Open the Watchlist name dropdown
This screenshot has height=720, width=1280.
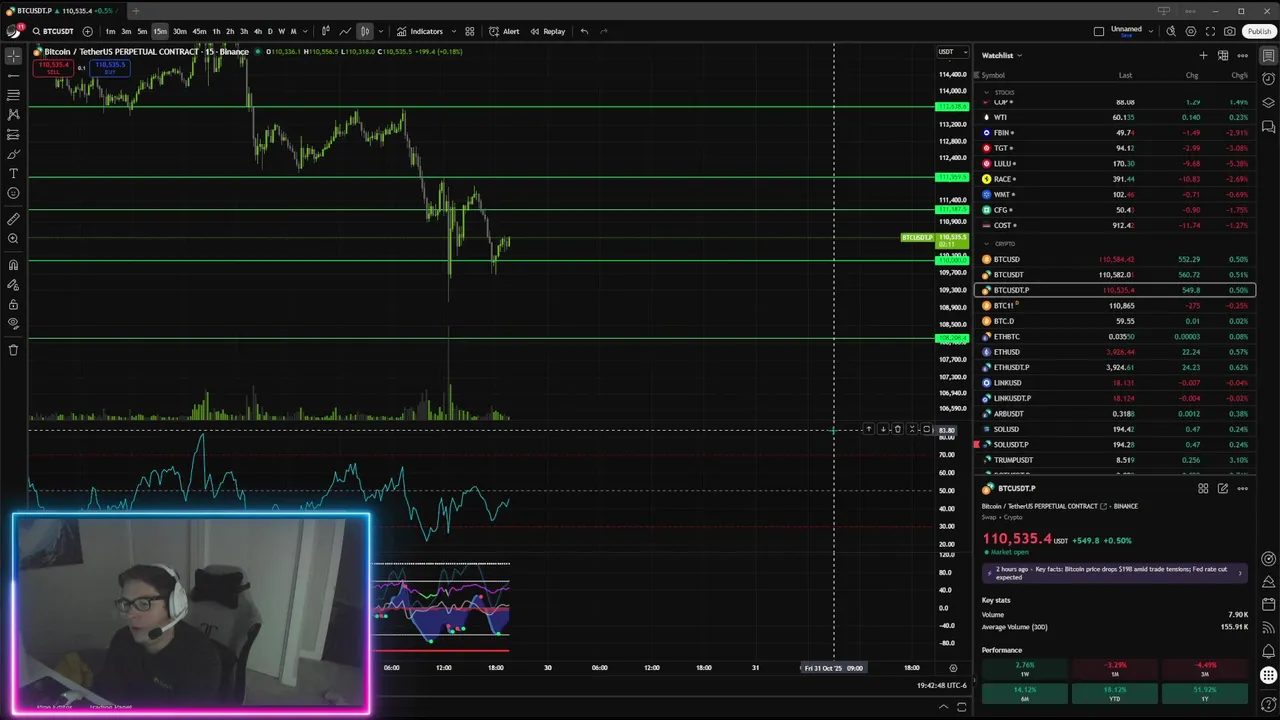pos(1001,55)
